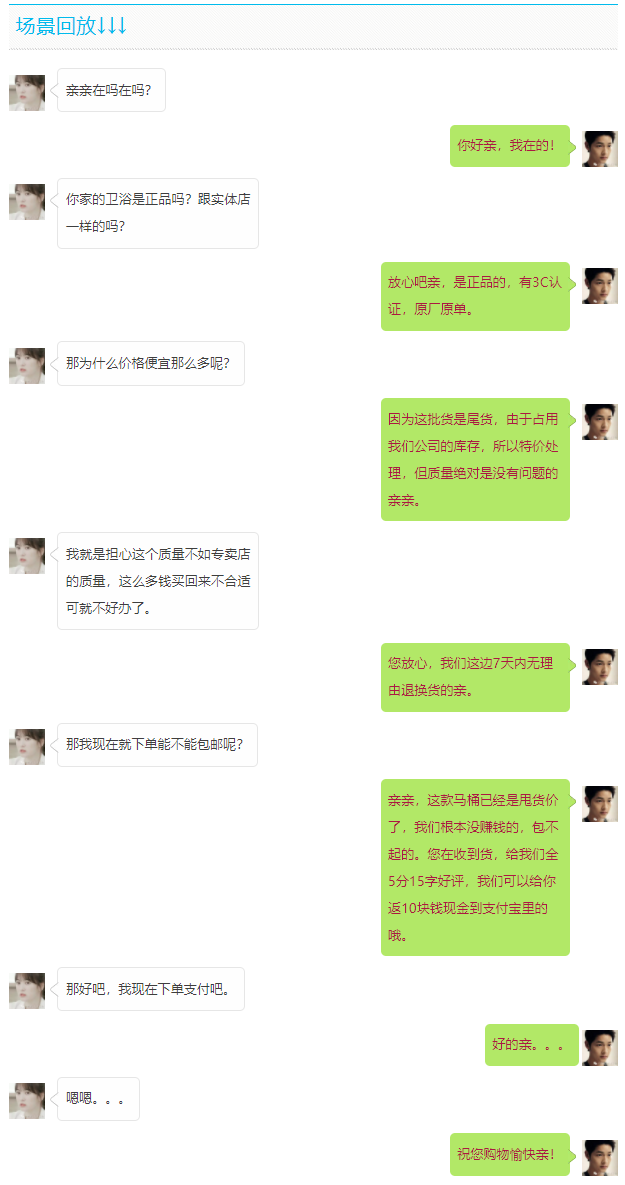Viewport: 625px width, 1185px height.
Task: Click the final green bubble '祝您购物愉快亲!'
Action: pyautogui.click(x=509, y=1154)
